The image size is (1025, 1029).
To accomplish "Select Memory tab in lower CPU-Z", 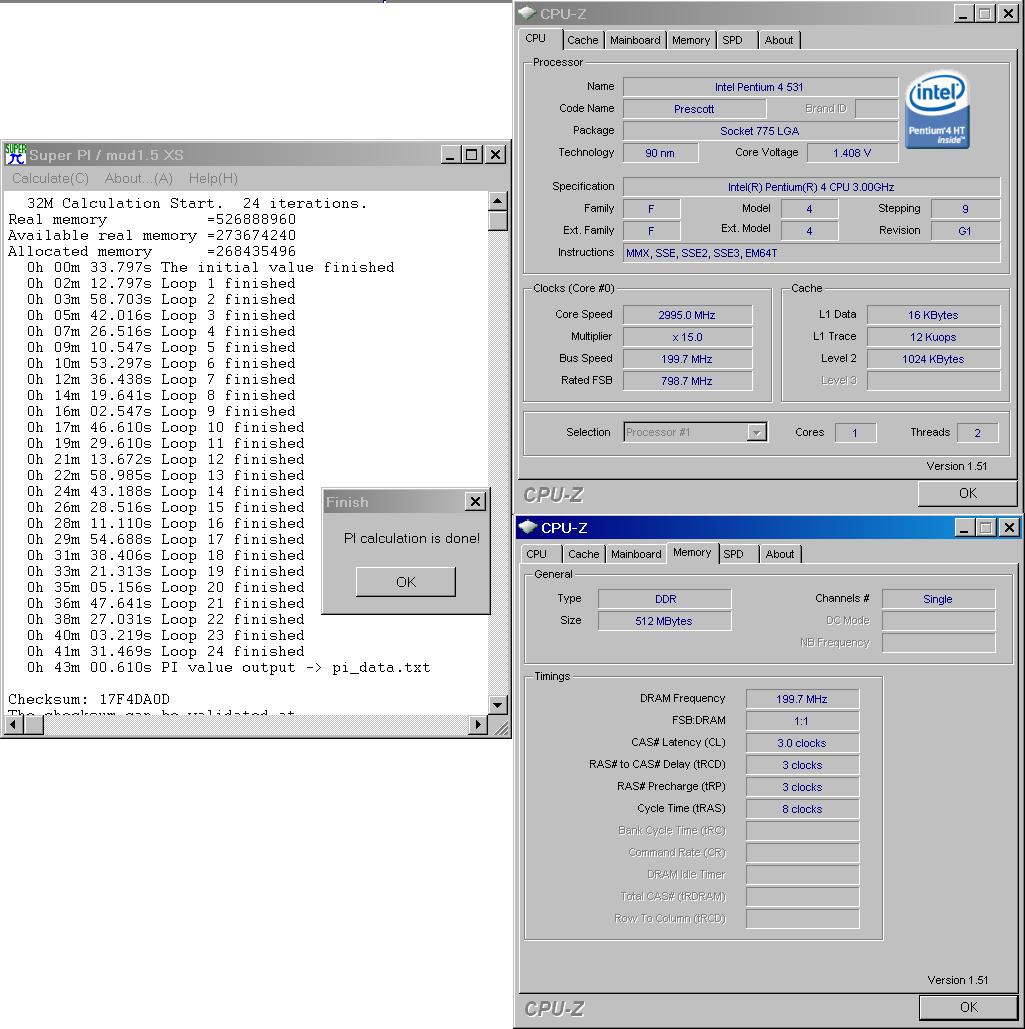I will tap(692, 553).
